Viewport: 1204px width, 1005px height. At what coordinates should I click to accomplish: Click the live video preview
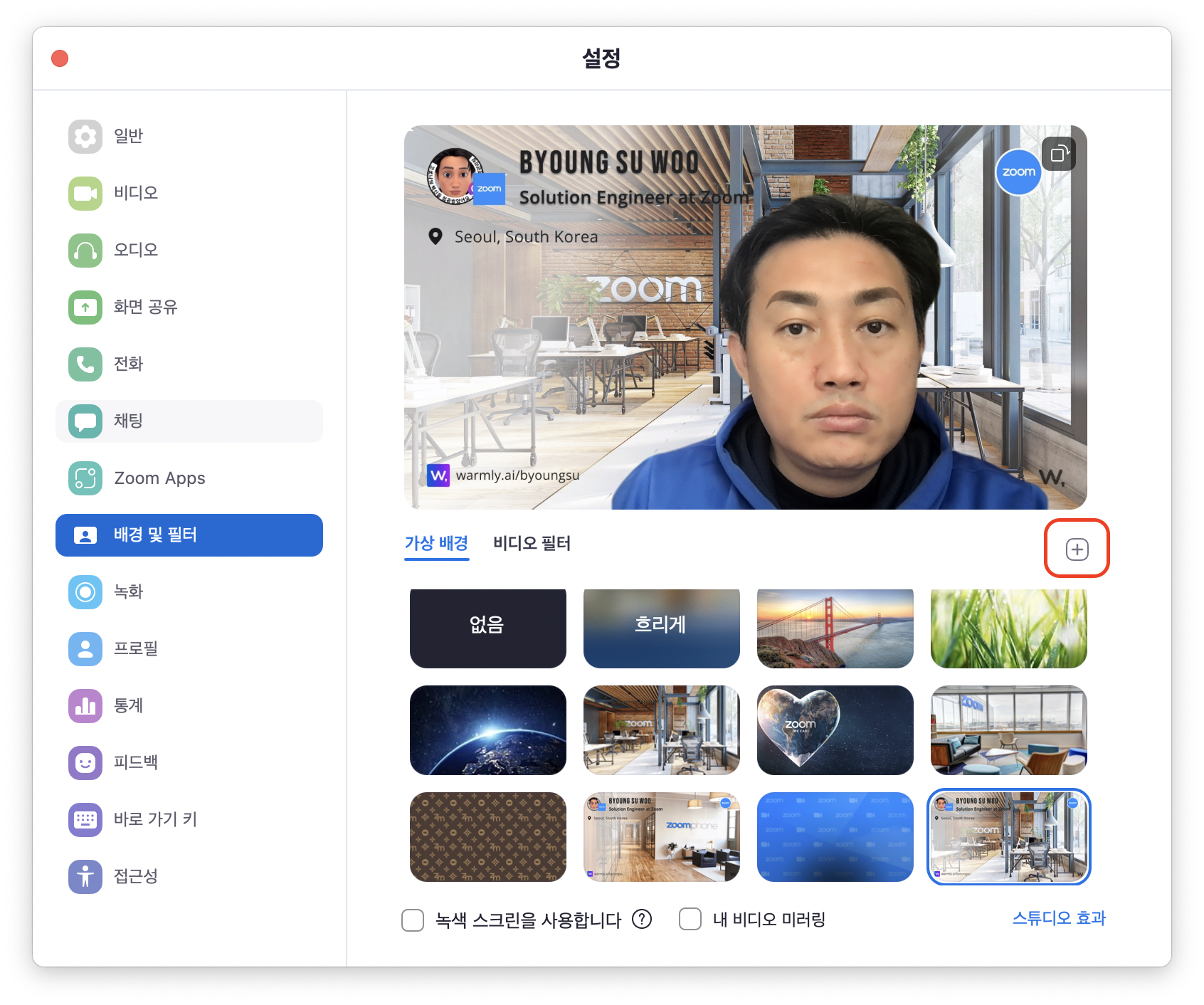point(746,317)
